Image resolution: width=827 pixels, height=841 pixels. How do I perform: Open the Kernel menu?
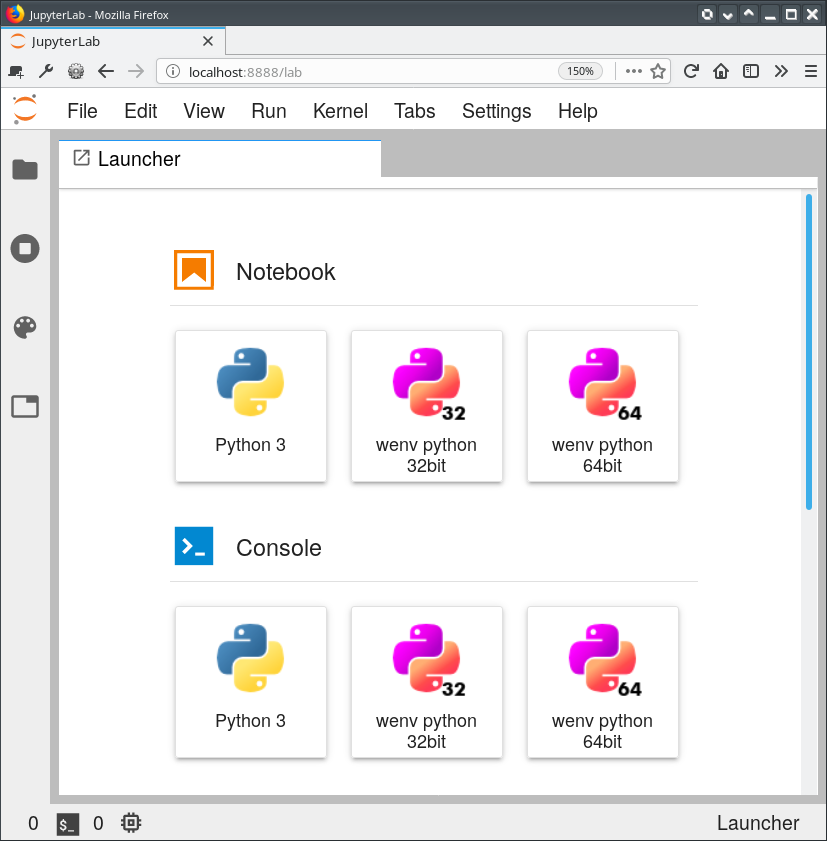340,111
